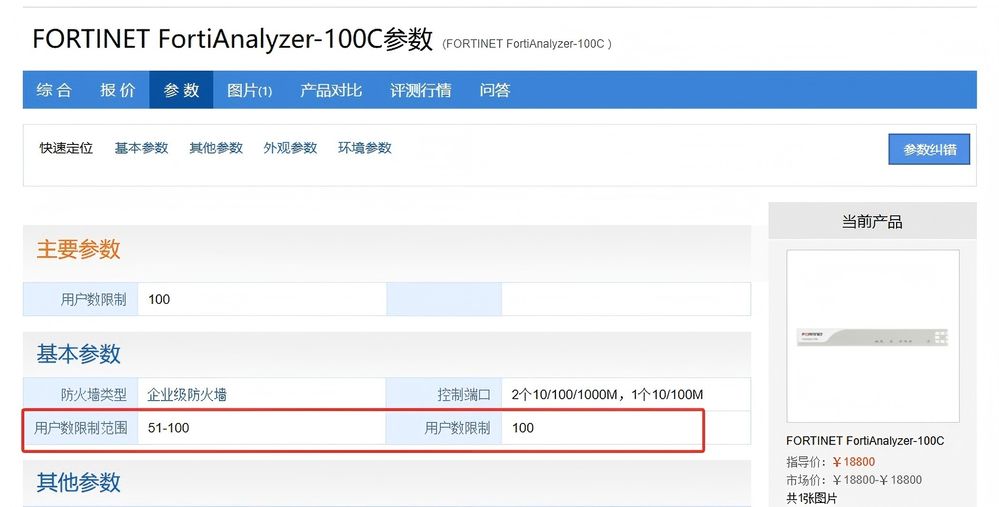Click the 51-100 user range value
The height and width of the screenshot is (507, 999).
click(x=169, y=428)
